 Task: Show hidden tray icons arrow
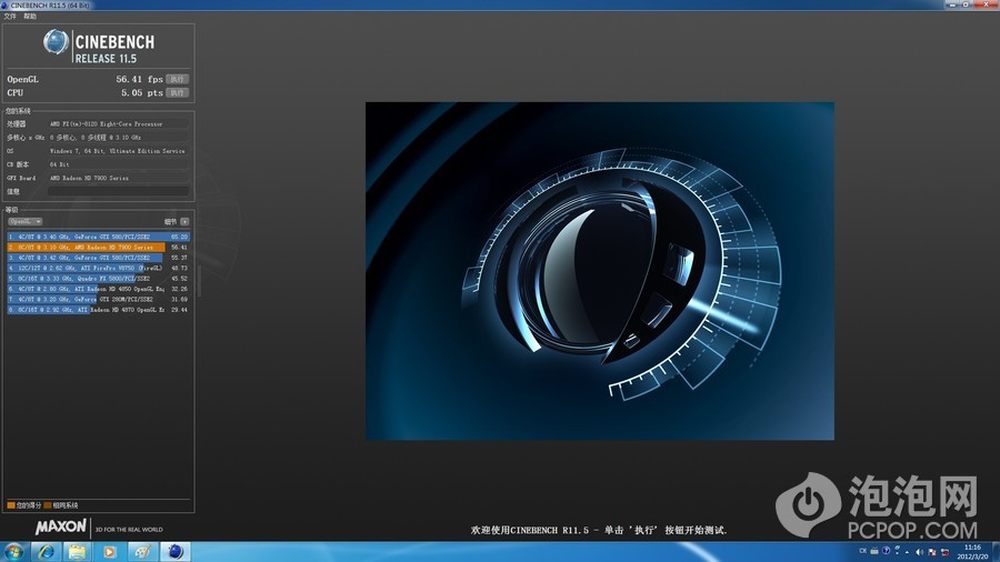tap(907, 552)
